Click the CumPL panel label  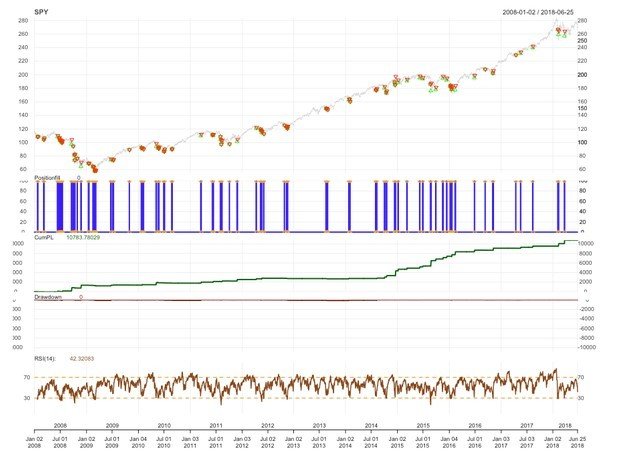tap(44, 237)
